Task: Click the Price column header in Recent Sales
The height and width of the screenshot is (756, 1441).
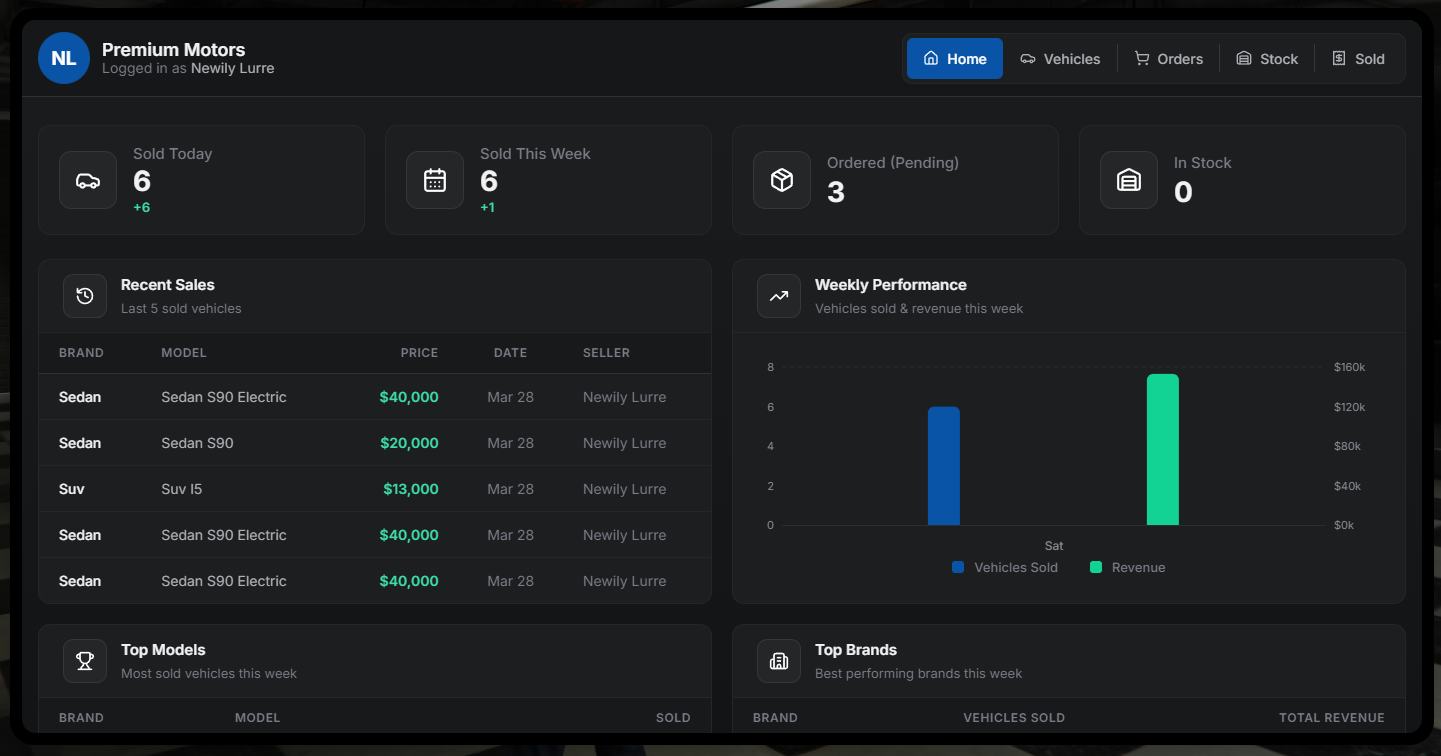Action: click(x=419, y=352)
